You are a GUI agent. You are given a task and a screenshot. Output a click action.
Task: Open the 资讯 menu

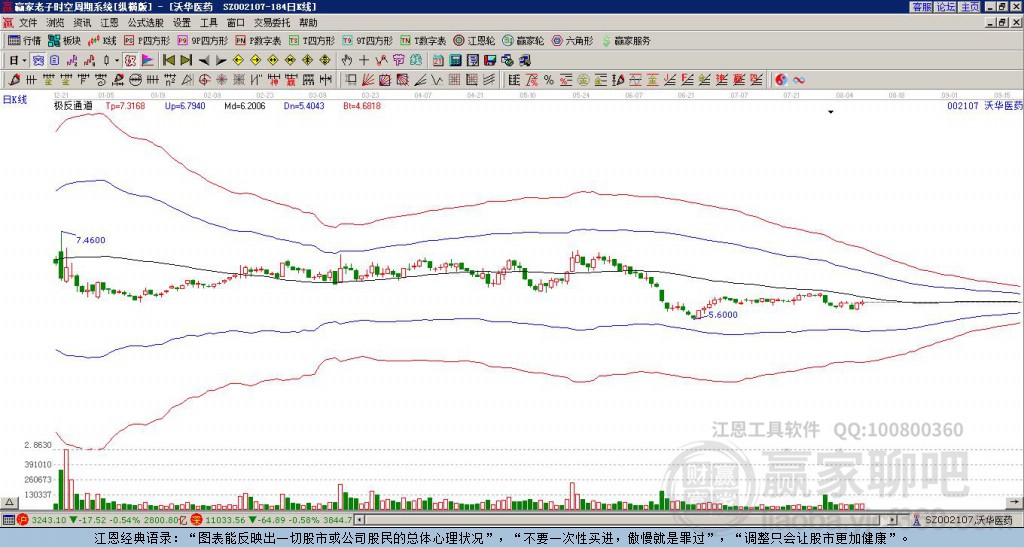coord(82,23)
